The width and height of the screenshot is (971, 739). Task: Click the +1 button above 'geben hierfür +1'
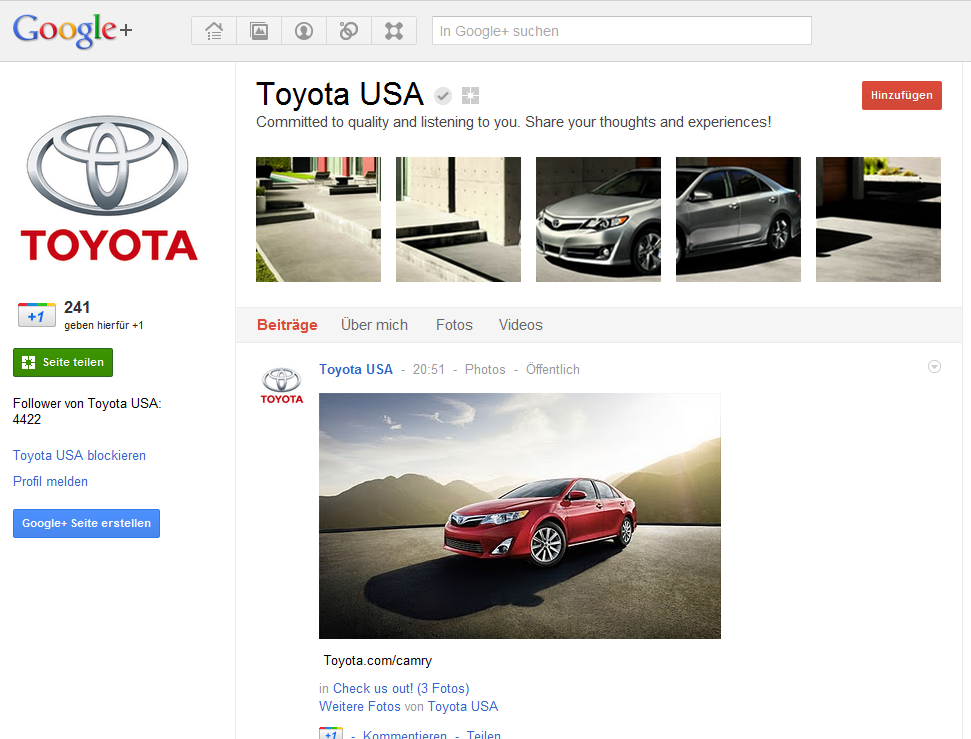pos(37,315)
